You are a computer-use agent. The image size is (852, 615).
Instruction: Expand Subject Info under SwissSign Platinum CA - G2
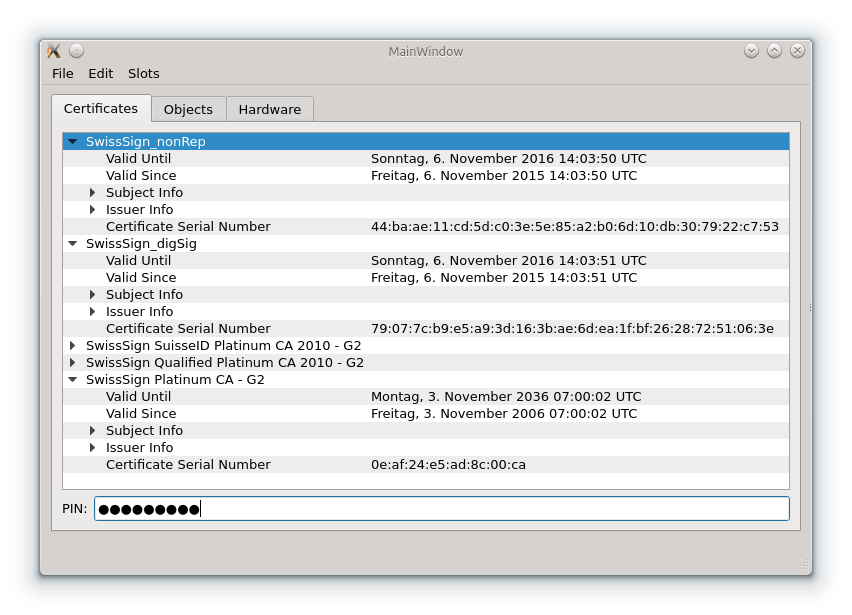click(x=92, y=430)
